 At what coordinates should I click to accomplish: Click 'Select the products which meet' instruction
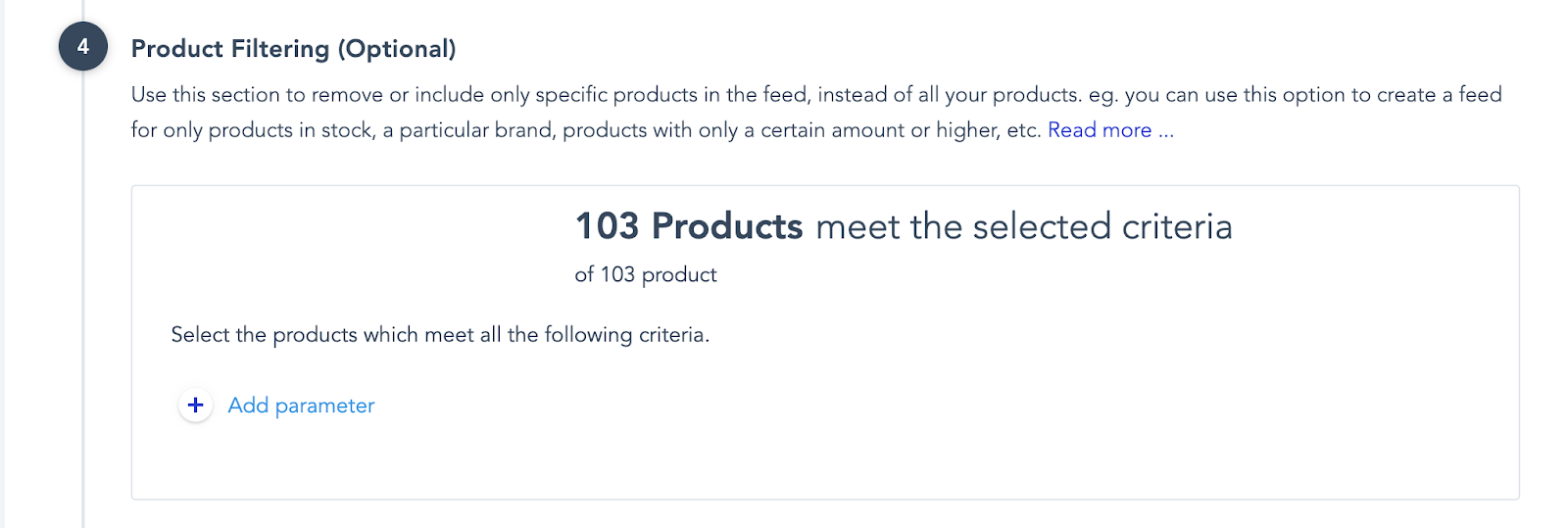click(323, 335)
